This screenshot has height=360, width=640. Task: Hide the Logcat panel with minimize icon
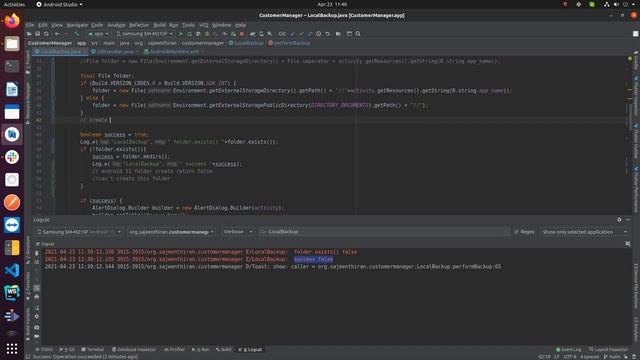tap(628, 220)
